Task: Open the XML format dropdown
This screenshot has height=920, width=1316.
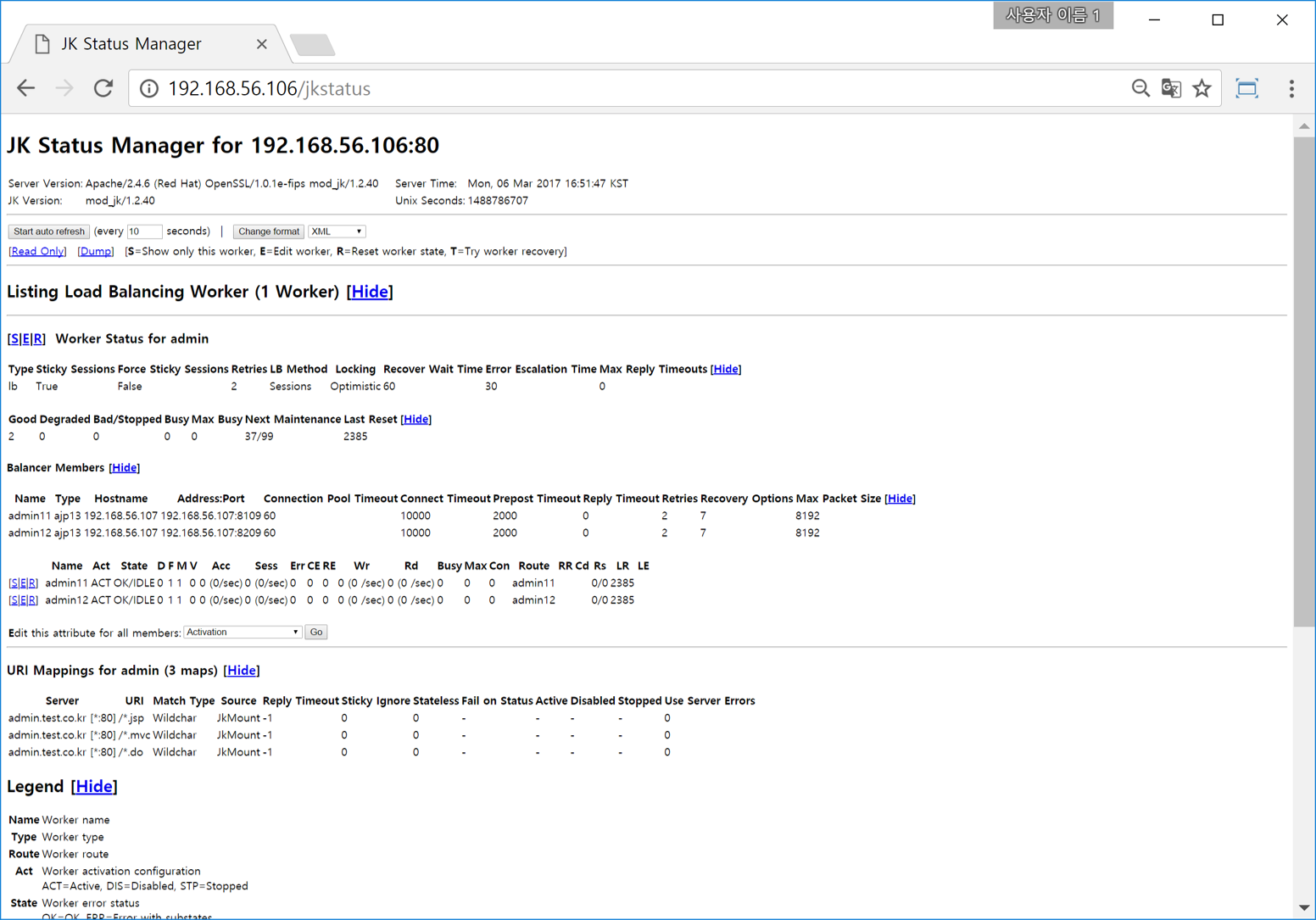Action: click(337, 231)
